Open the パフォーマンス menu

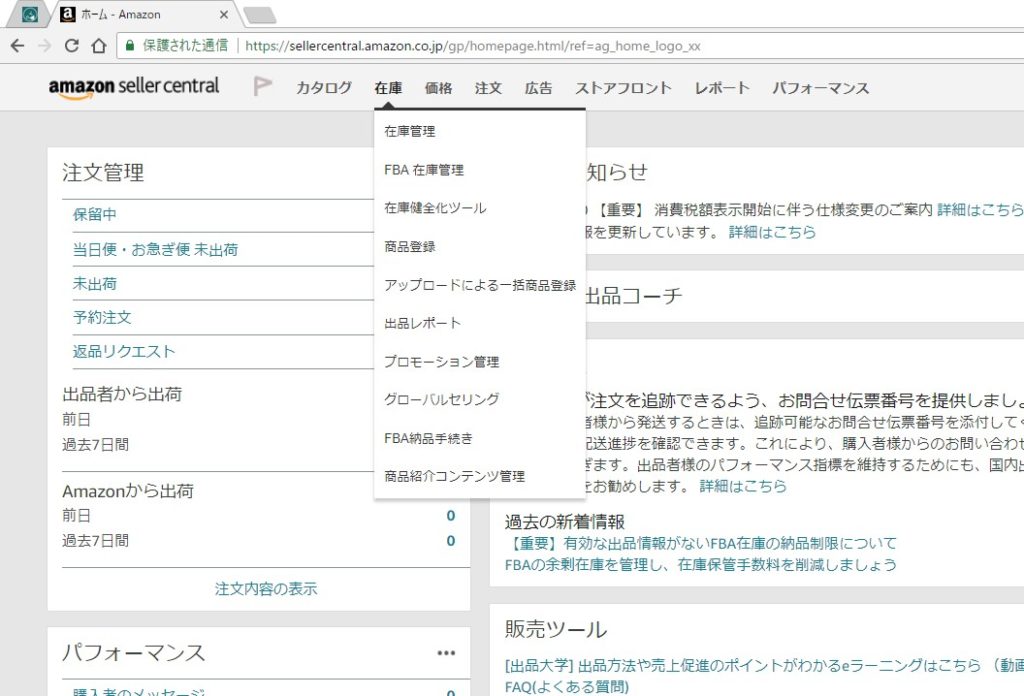(821, 87)
